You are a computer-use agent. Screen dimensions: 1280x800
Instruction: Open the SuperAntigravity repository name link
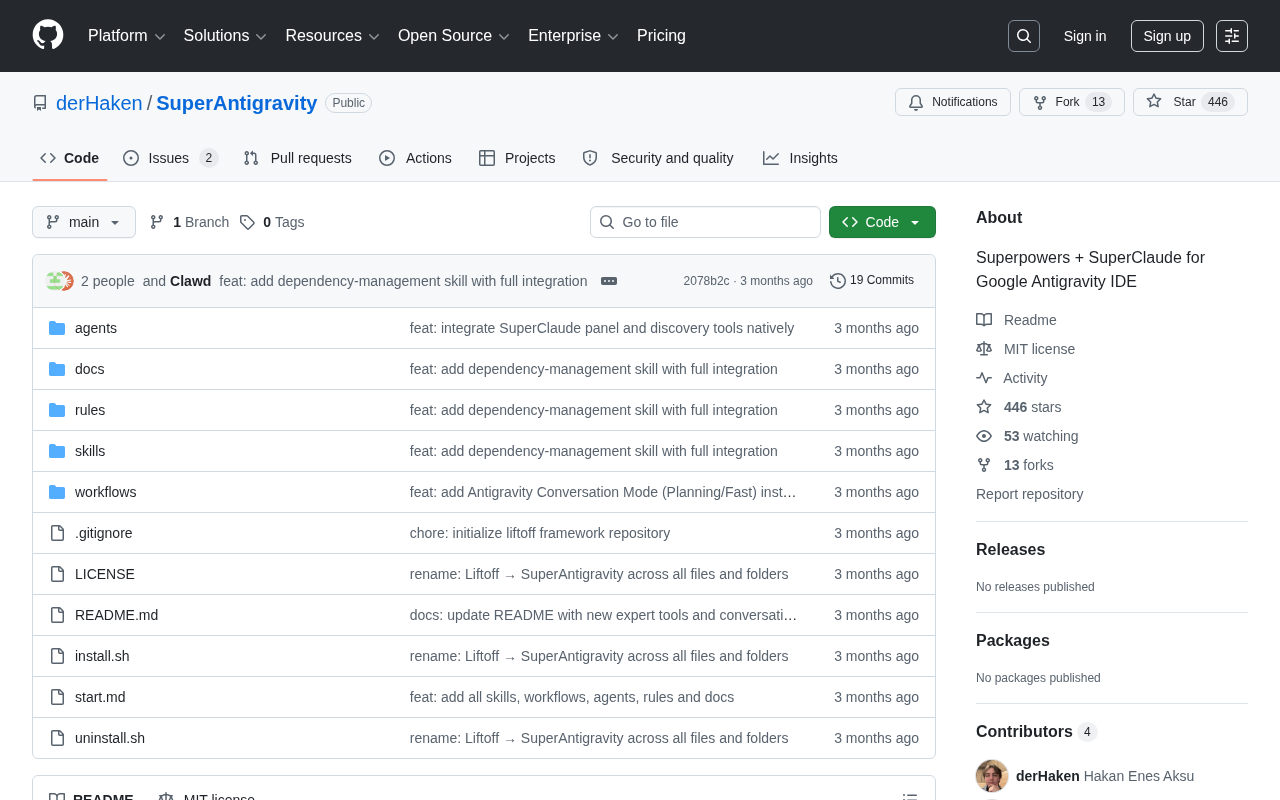point(237,103)
